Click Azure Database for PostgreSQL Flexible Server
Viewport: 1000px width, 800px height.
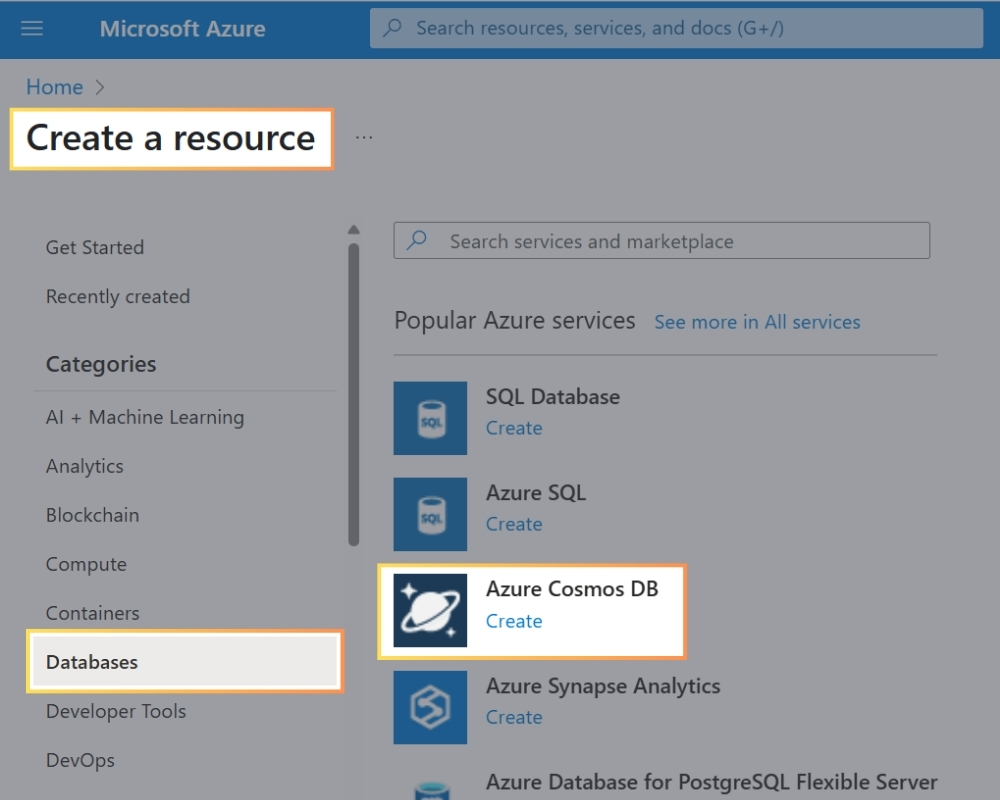coord(712,782)
